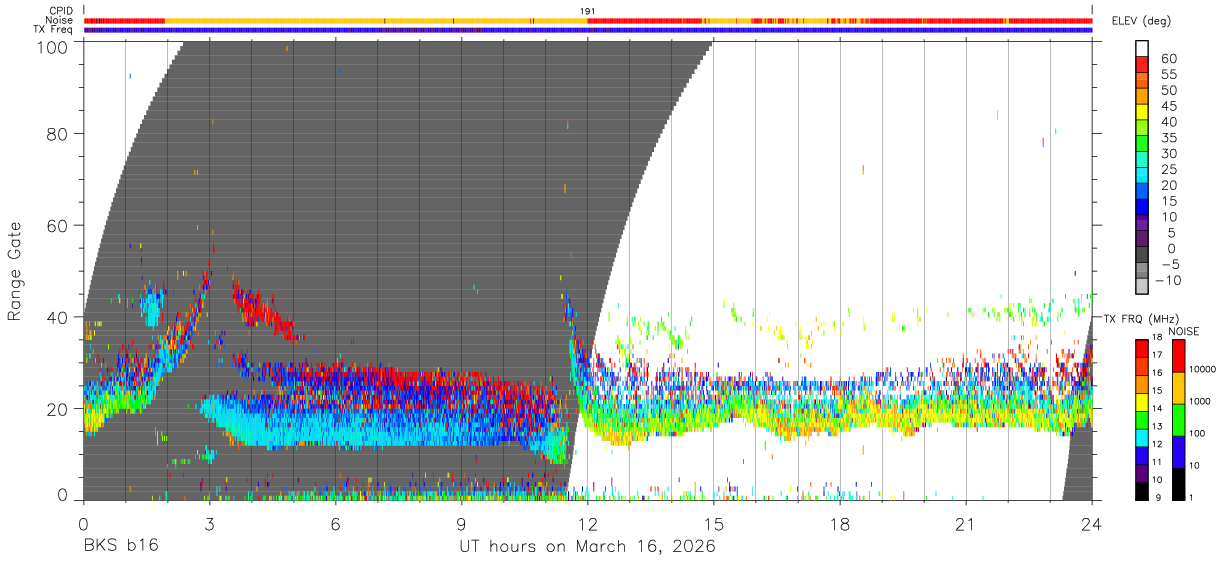This screenshot has height=567, width=1228.
Task: Click the Noise row label at top left
Action: pos(59,20)
